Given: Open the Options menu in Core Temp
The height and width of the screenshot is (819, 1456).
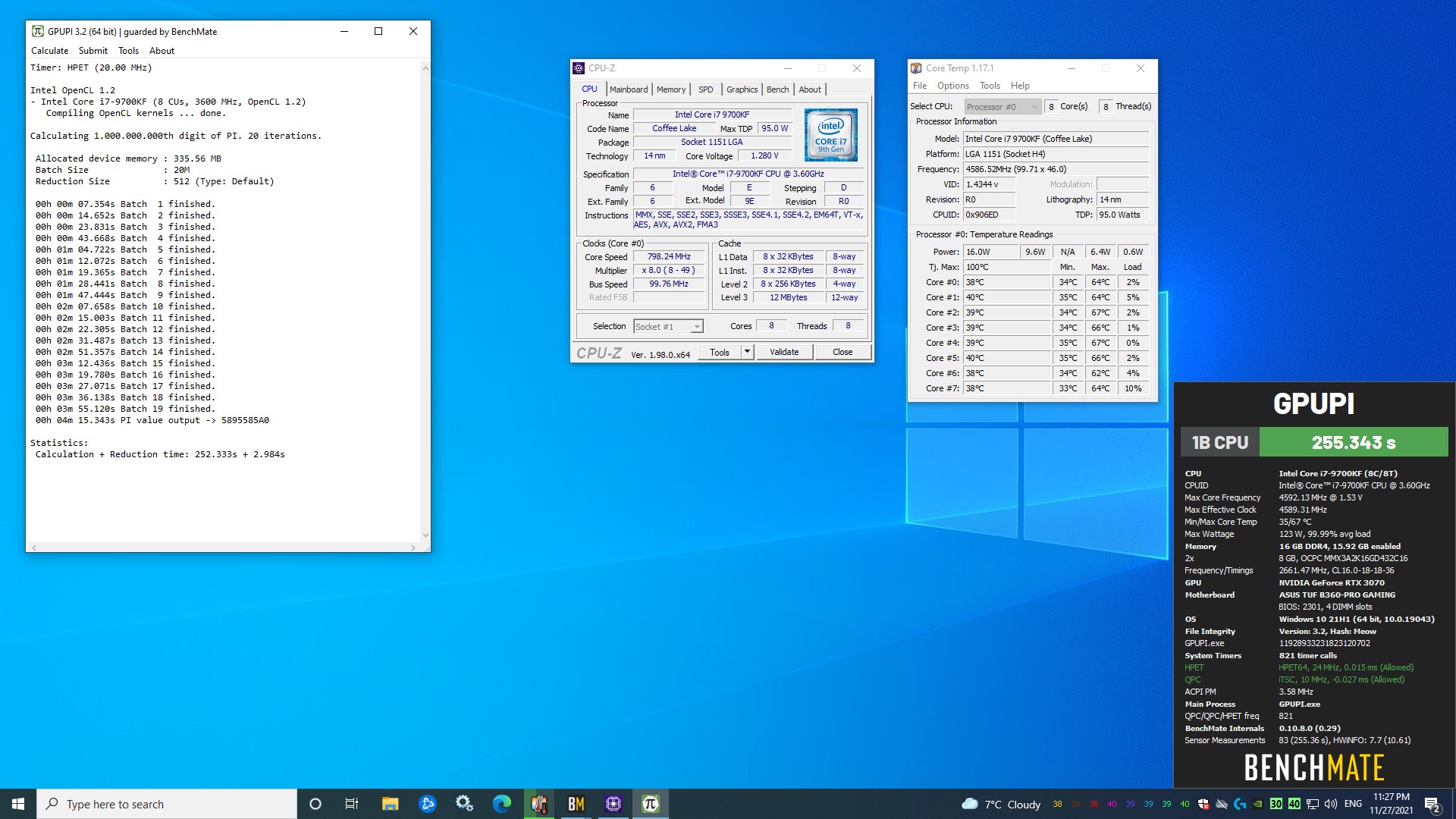Looking at the screenshot, I should tap(952, 86).
